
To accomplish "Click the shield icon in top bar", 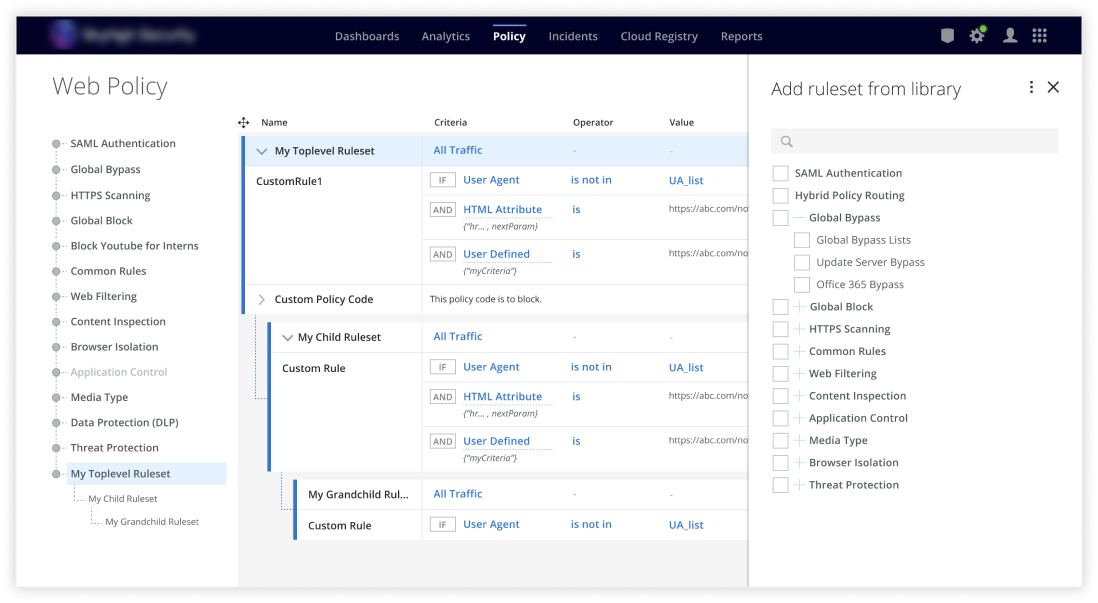I will pos(947,36).
